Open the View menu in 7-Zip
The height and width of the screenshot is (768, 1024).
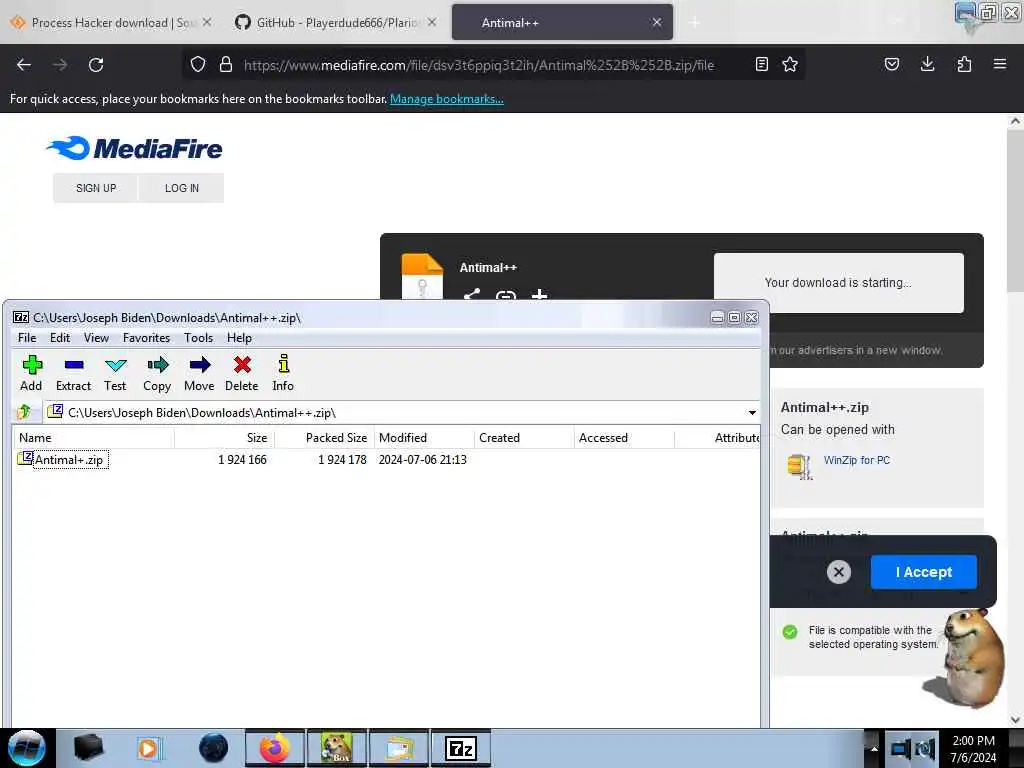pyautogui.click(x=96, y=338)
